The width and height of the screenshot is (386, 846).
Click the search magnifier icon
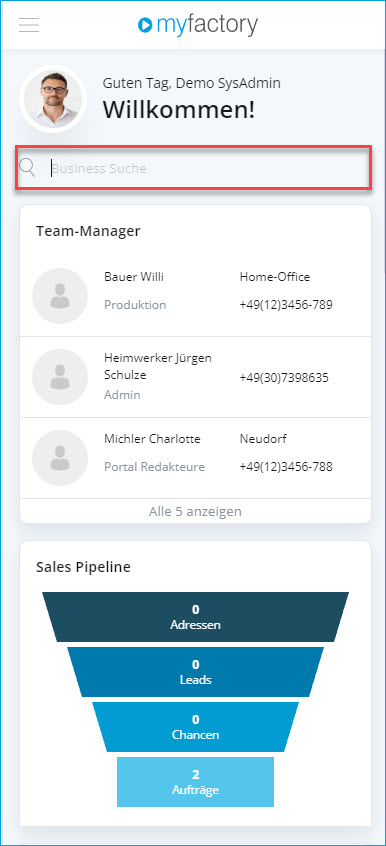(27, 168)
